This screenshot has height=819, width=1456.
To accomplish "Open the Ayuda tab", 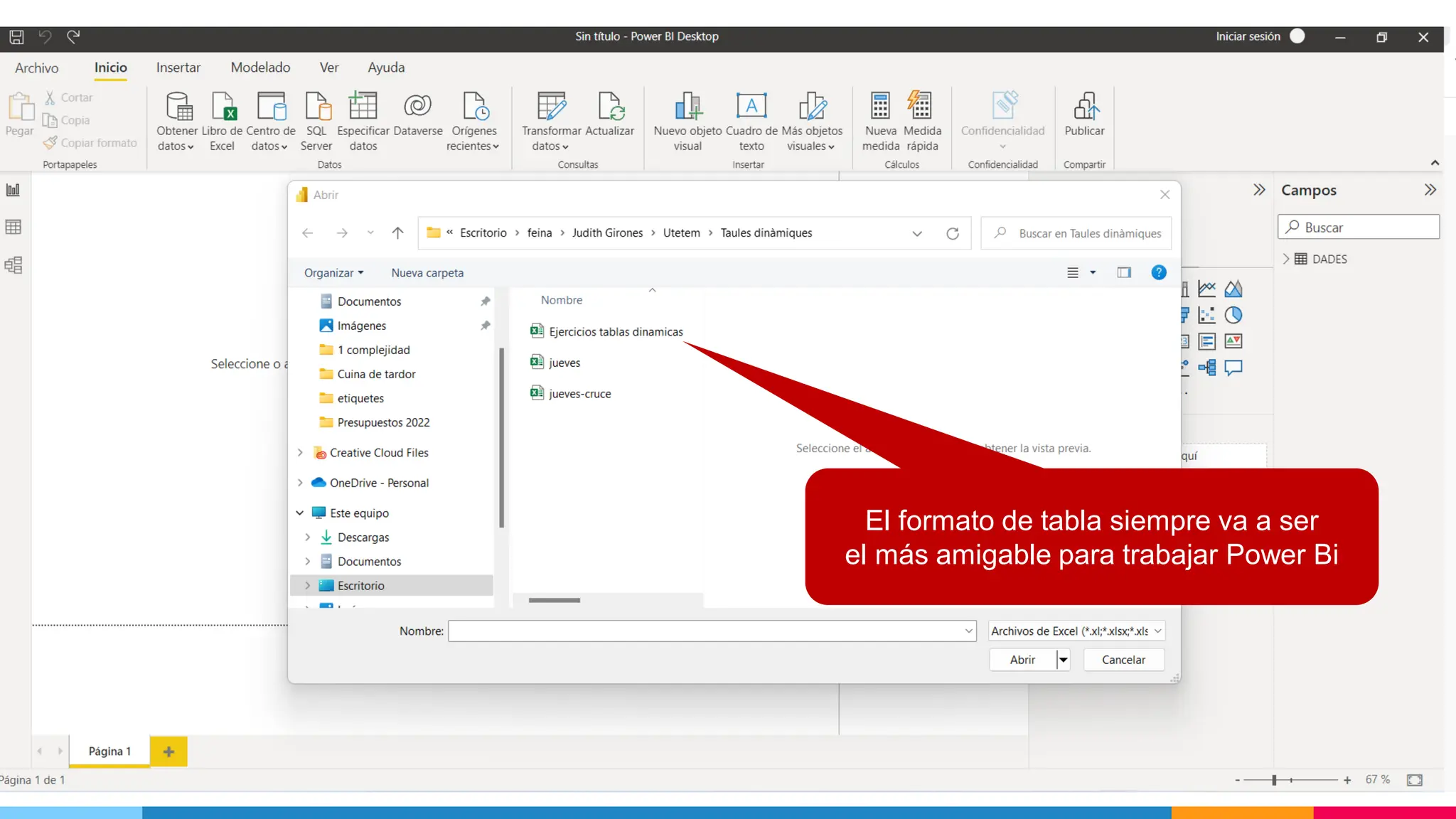I will point(386,68).
